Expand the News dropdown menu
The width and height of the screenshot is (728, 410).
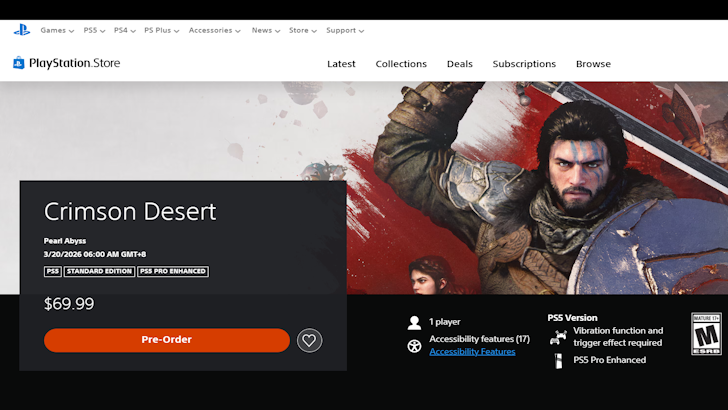click(x=266, y=30)
